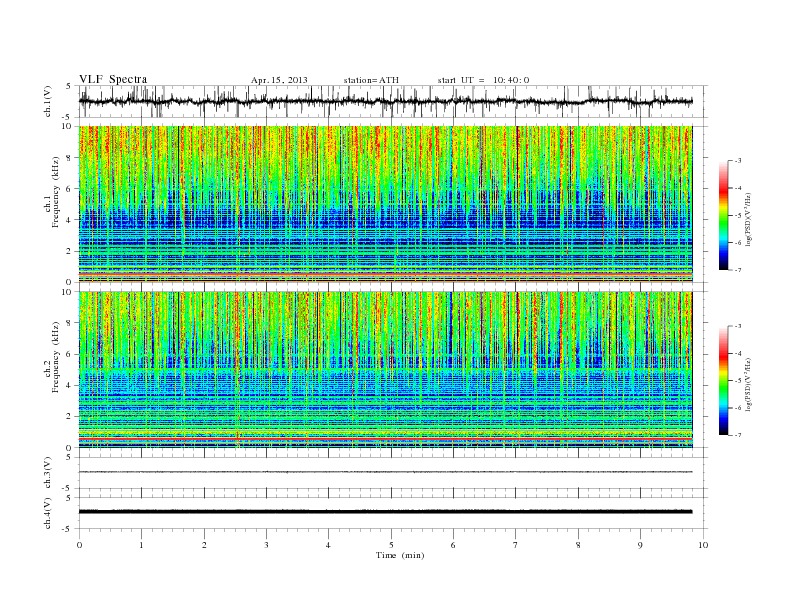Click the thick ch.4 voltage trace
The height and width of the screenshot is (612, 792).
386,512
